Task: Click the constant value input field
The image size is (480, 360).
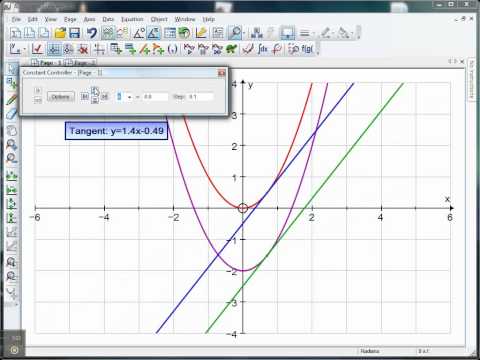Action: click(x=155, y=97)
